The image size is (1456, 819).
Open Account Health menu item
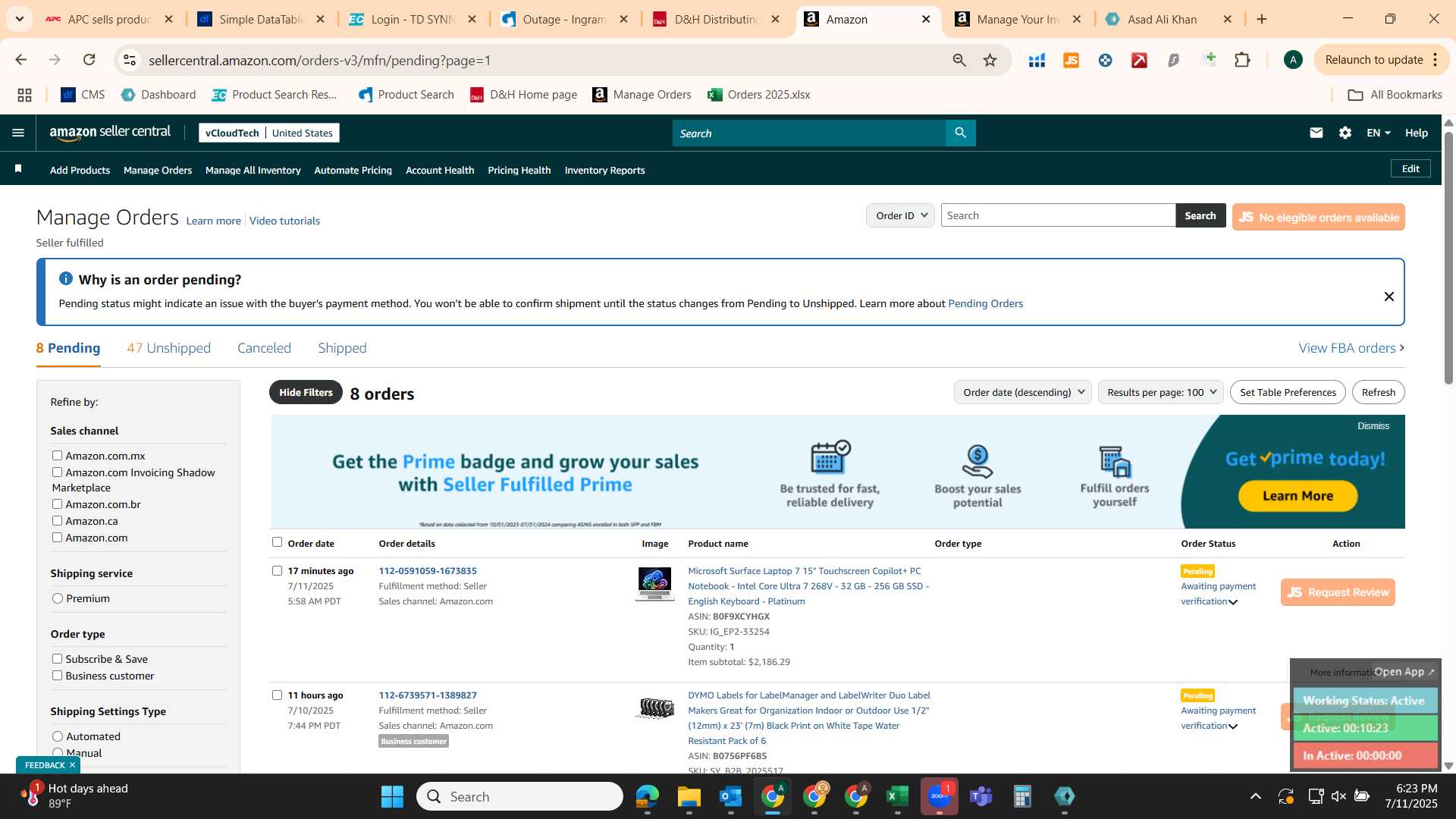440,170
